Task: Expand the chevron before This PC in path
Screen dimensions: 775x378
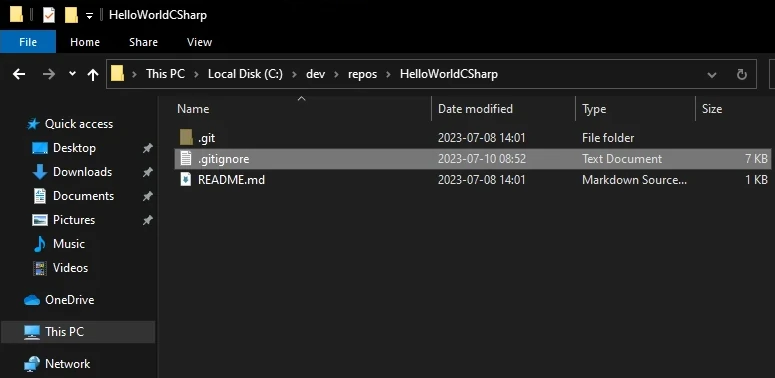Action: click(134, 75)
